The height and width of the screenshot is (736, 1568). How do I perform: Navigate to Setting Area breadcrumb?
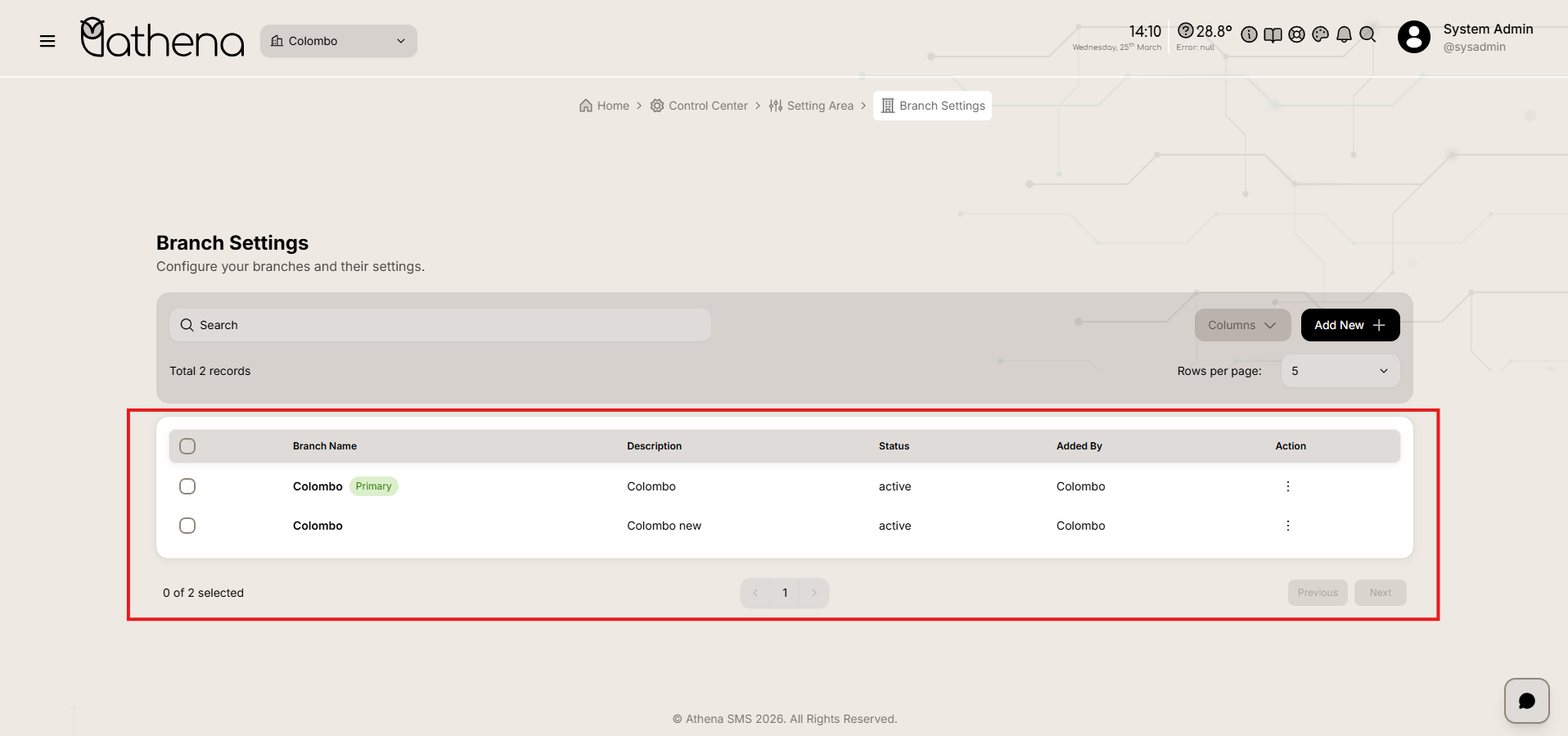coord(811,106)
